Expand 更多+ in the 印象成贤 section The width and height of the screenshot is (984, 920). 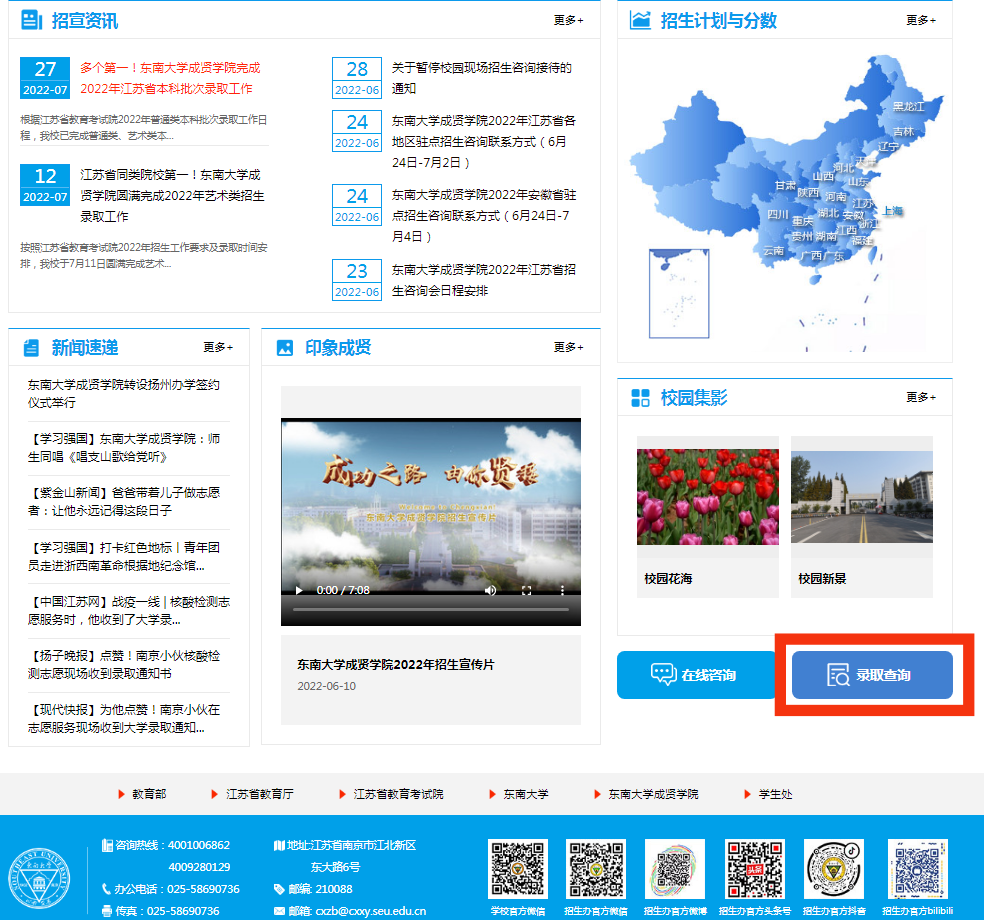tap(568, 347)
